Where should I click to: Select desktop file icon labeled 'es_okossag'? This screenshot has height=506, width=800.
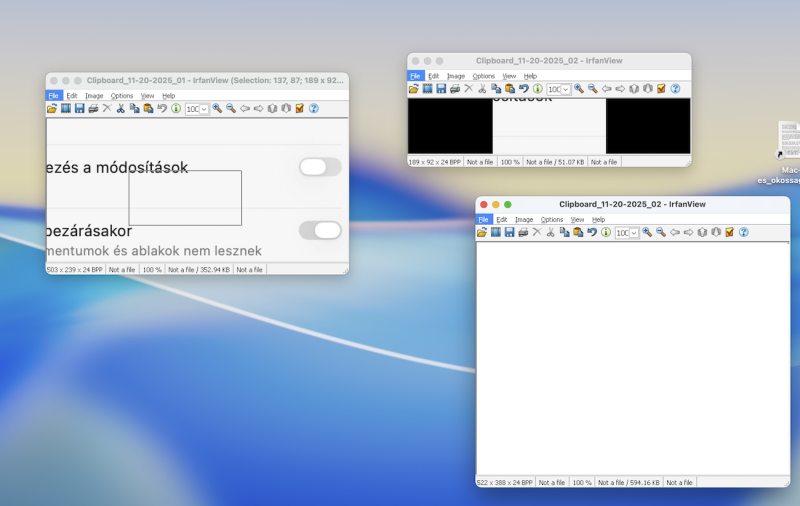click(789, 153)
